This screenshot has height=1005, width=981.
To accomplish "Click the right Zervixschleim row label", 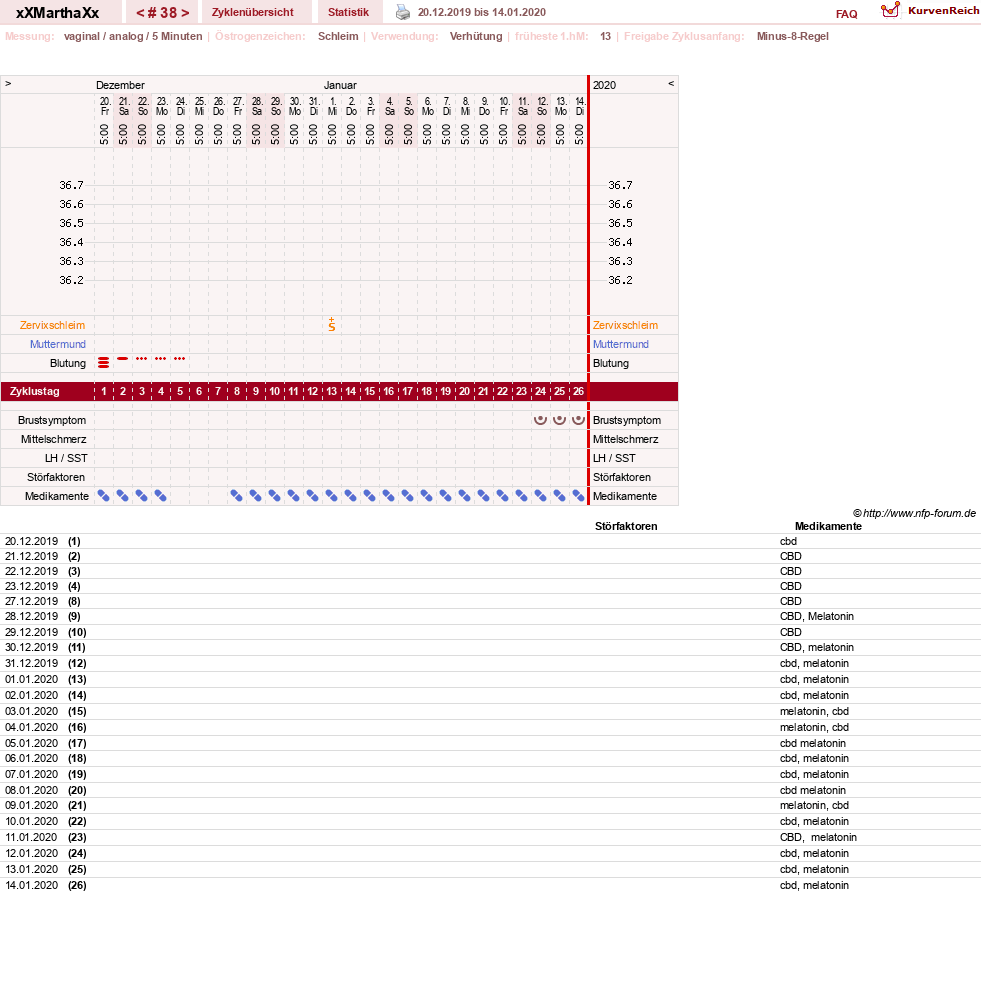I will 625,325.
